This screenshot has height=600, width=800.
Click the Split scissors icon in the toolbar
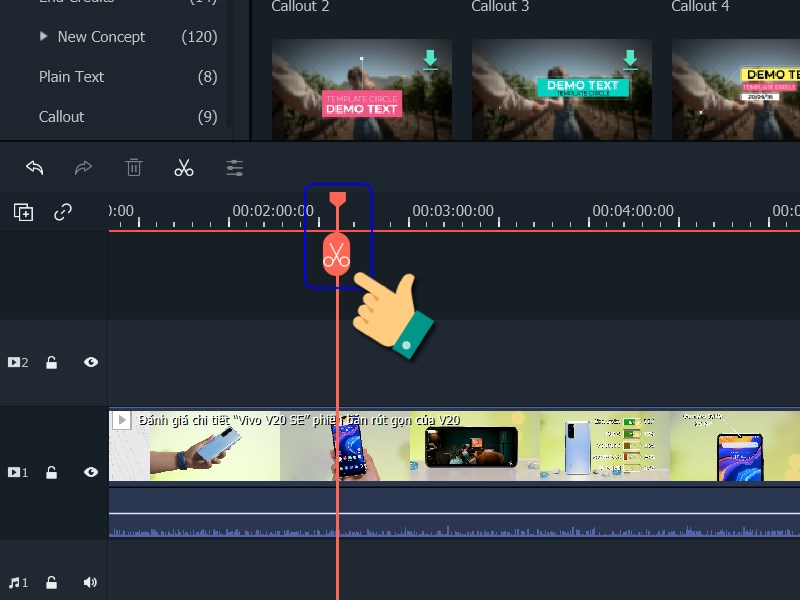[184, 167]
